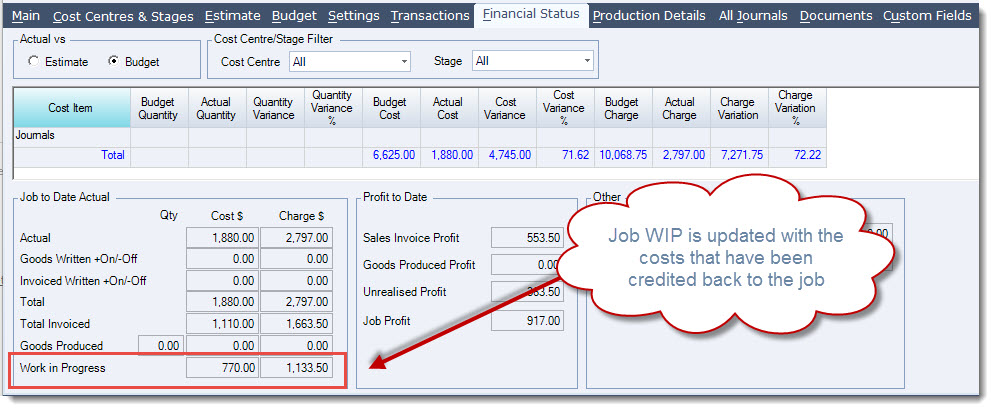Click the Actual Charge column header
Viewport: 994px width, 411px height.
click(x=680, y=108)
